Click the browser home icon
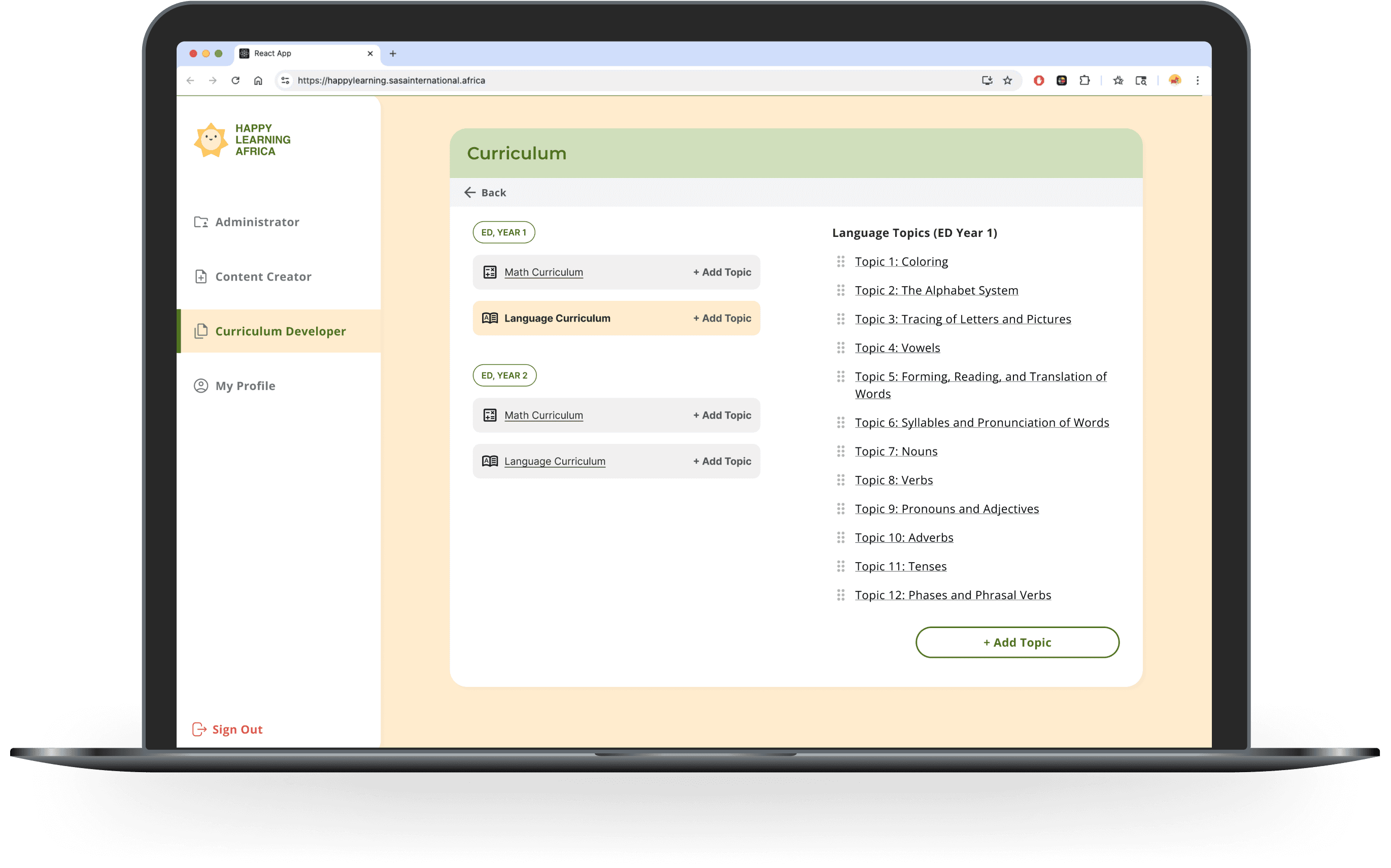The width and height of the screenshot is (1391, 868). point(258,80)
